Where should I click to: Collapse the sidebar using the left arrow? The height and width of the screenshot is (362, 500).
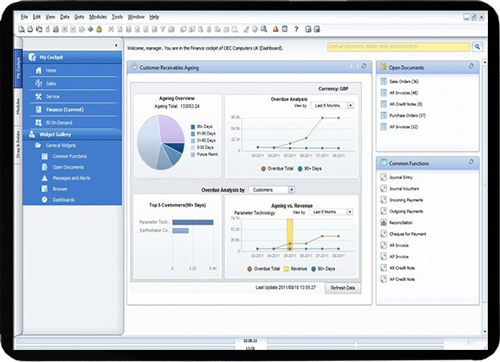(x=116, y=45)
